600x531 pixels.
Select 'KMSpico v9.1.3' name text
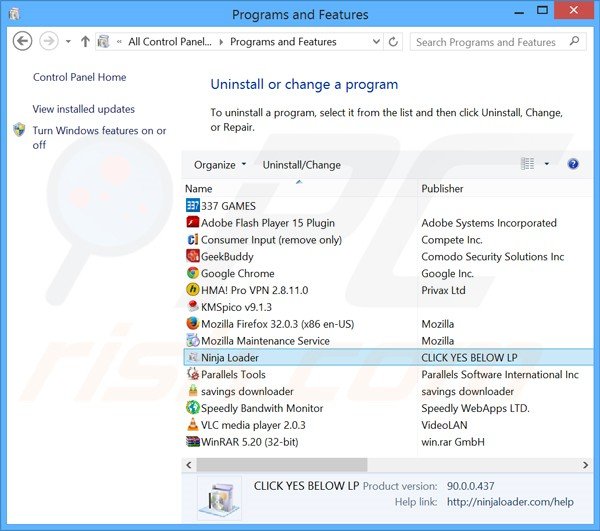[x=236, y=307]
